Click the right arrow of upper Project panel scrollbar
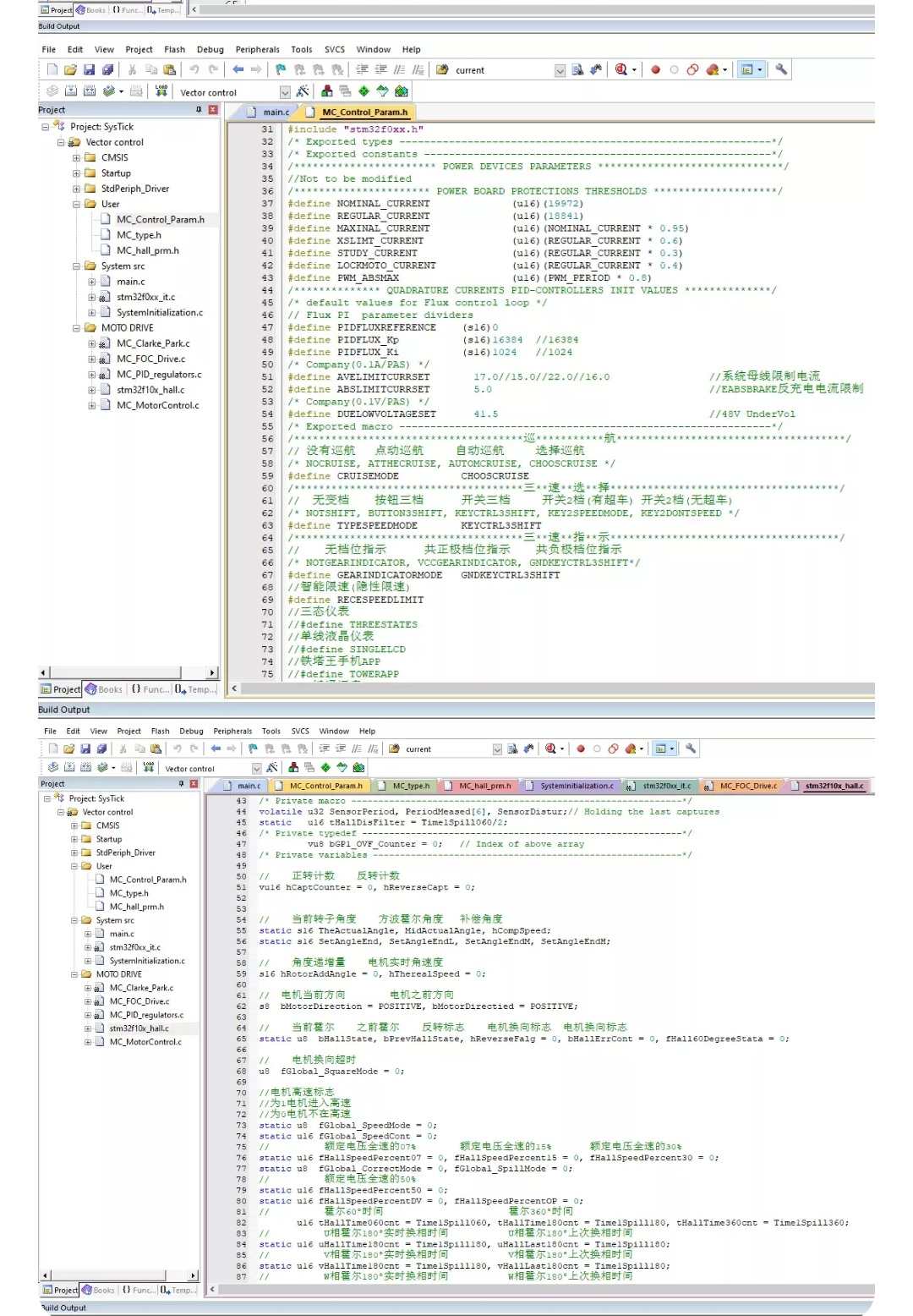Image resolution: width=913 pixels, height=1316 pixels. (213, 672)
